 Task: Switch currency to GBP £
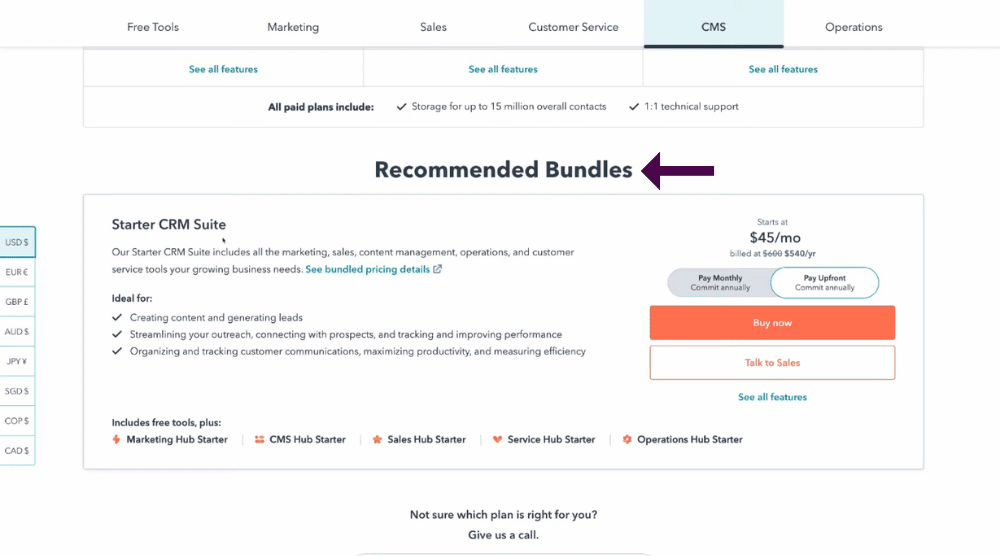pyautogui.click(x=17, y=302)
